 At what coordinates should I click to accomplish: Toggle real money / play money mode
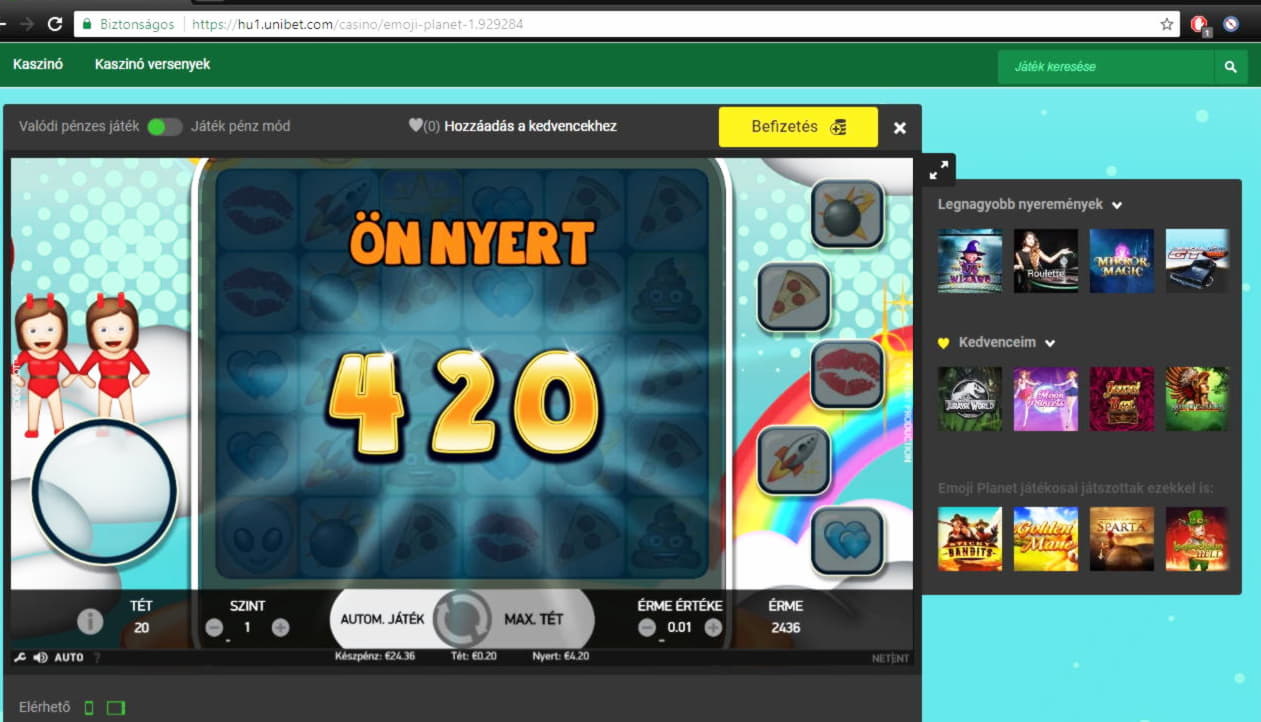[164, 127]
